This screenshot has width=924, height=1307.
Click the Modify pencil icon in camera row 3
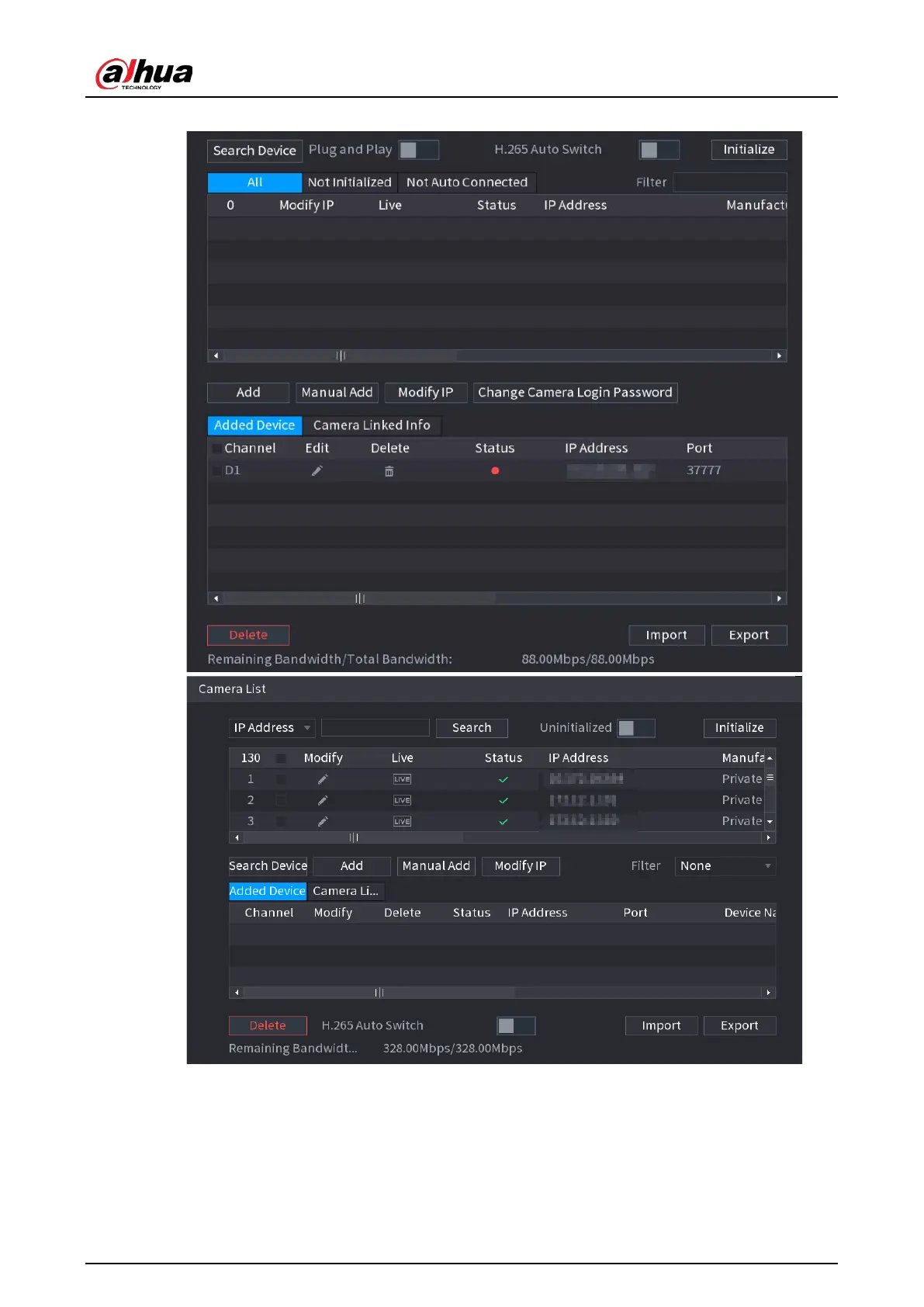coord(323,821)
